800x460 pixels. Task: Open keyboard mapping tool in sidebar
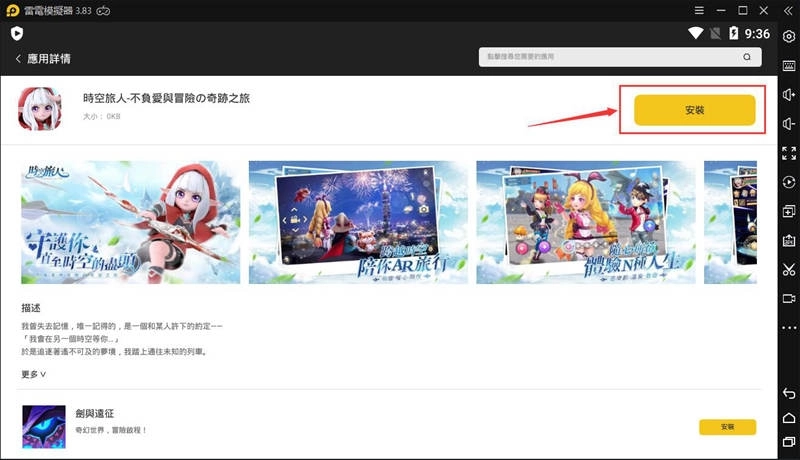[x=789, y=65]
